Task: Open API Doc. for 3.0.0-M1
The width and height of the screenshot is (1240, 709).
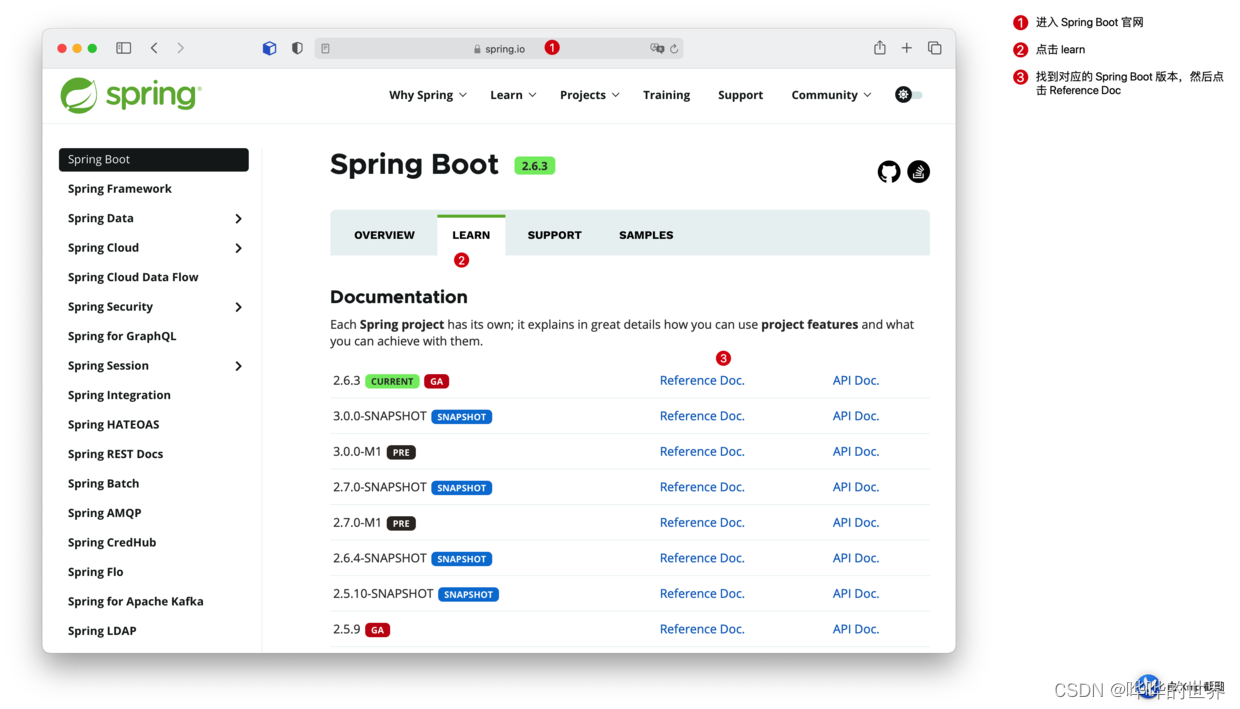Action: coord(856,451)
